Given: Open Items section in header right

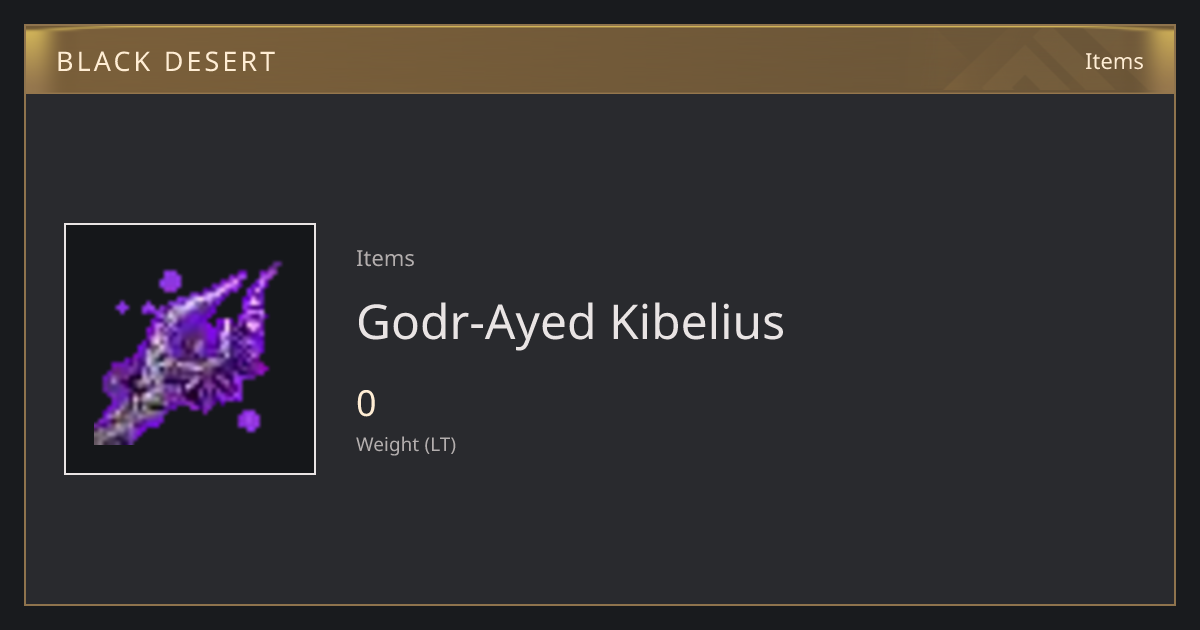Looking at the screenshot, I should pyautogui.click(x=1114, y=61).
